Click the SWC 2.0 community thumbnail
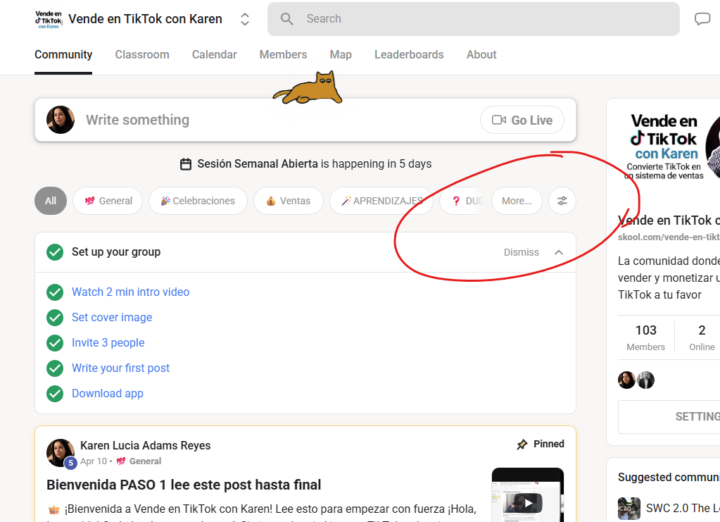720x522 pixels. coord(629,508)
